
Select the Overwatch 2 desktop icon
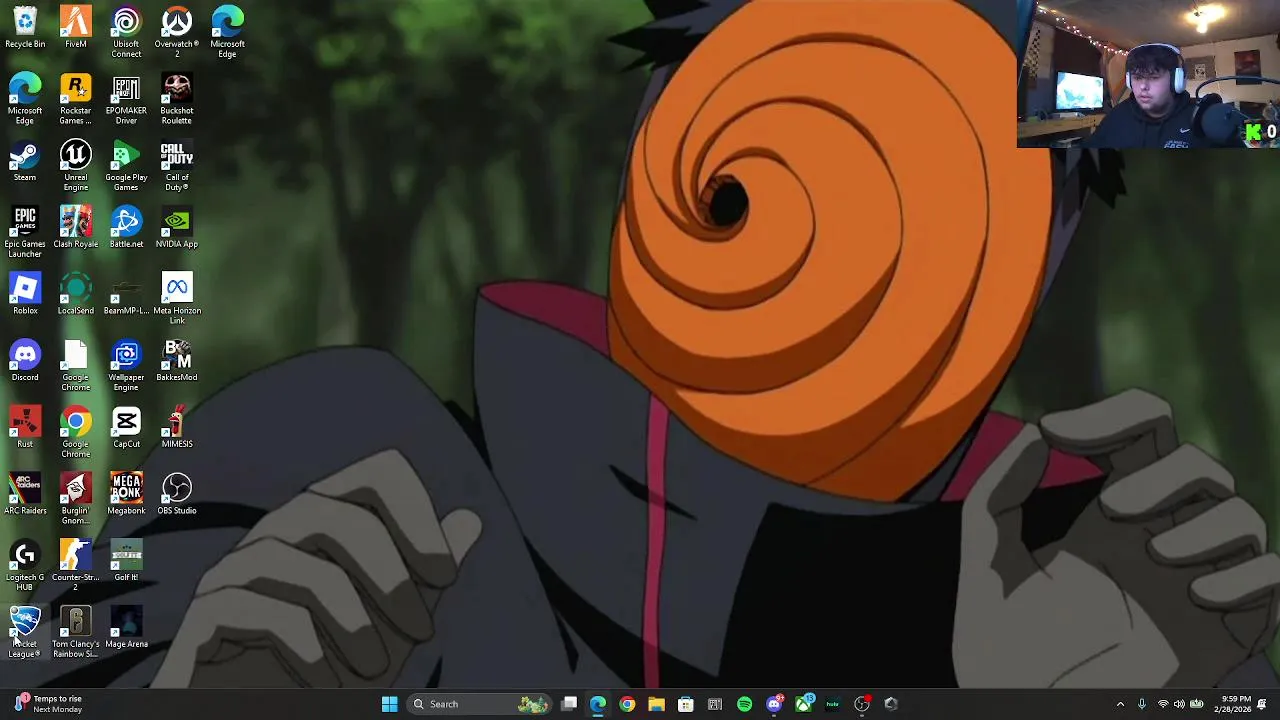pos(177,33)
